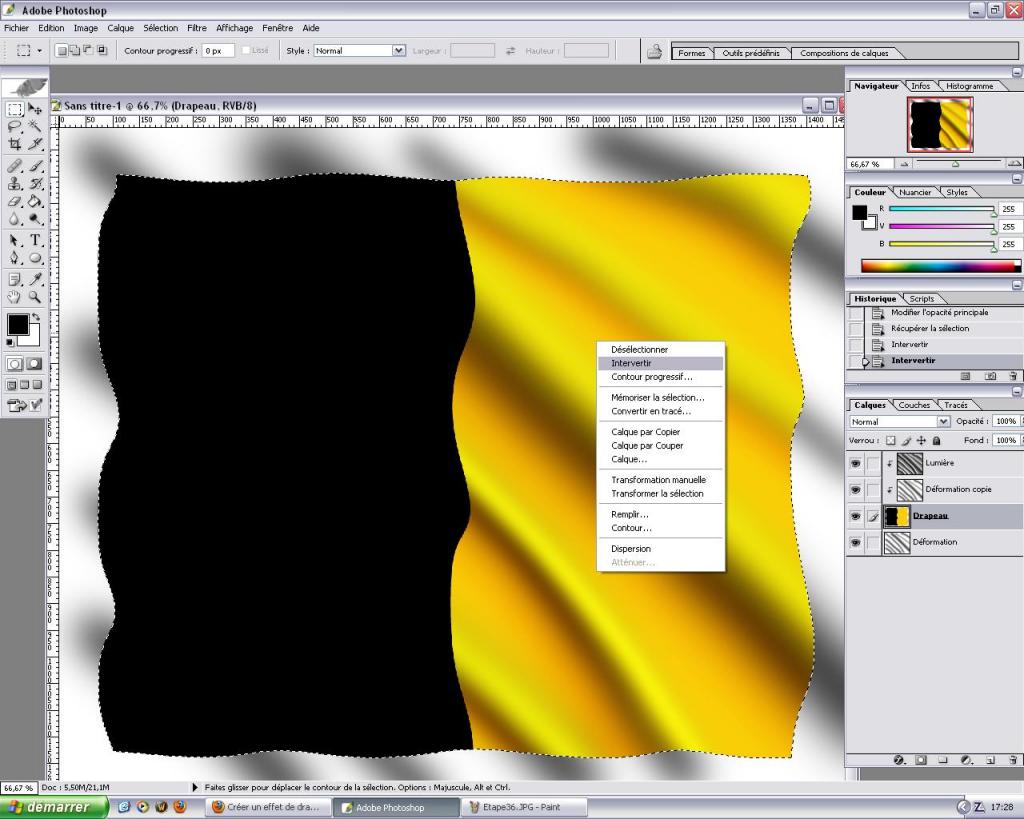Click the foreground color swatch in toolbox
1024x819 pixels.
click(18, 324)
